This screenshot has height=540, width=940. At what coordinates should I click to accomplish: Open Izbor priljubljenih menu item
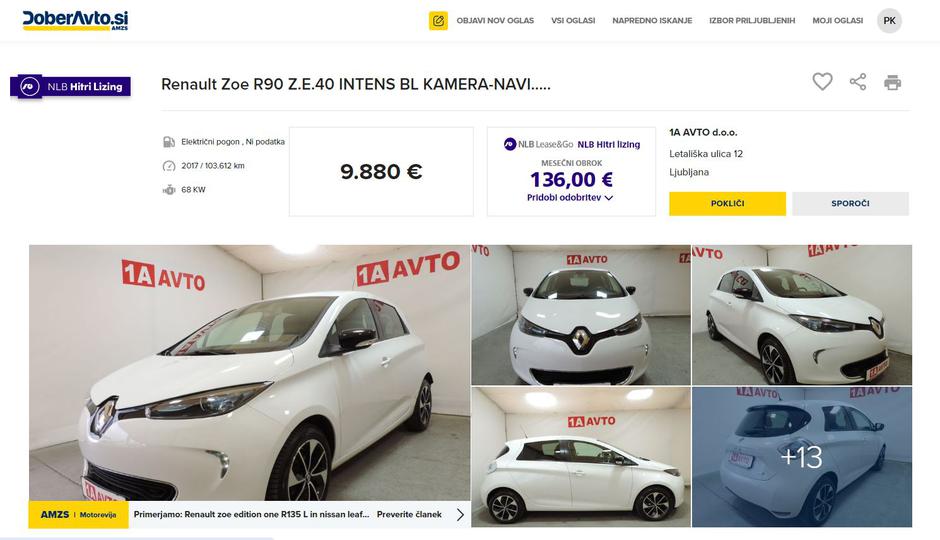pyautogui.click(x=752, y=20)
